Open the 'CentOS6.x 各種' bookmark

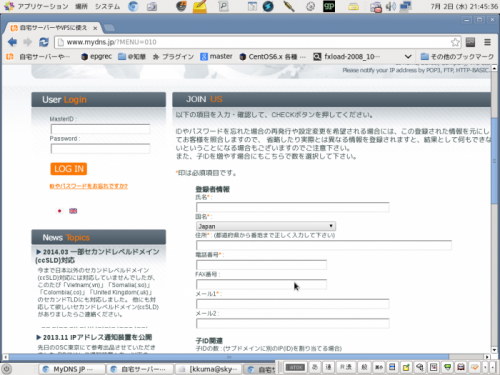tap(272, 57)
